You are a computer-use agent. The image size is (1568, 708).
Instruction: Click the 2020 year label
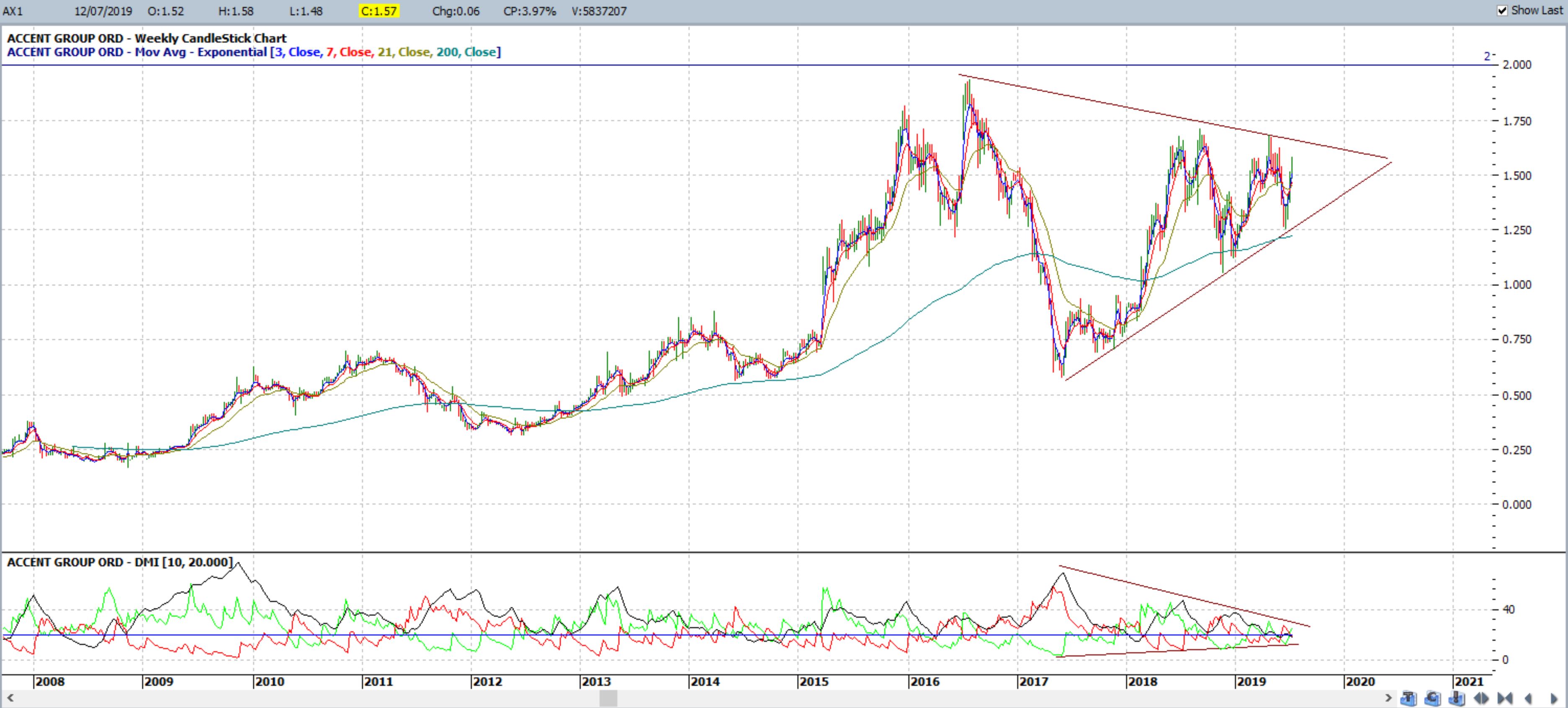pos(1360,681)
